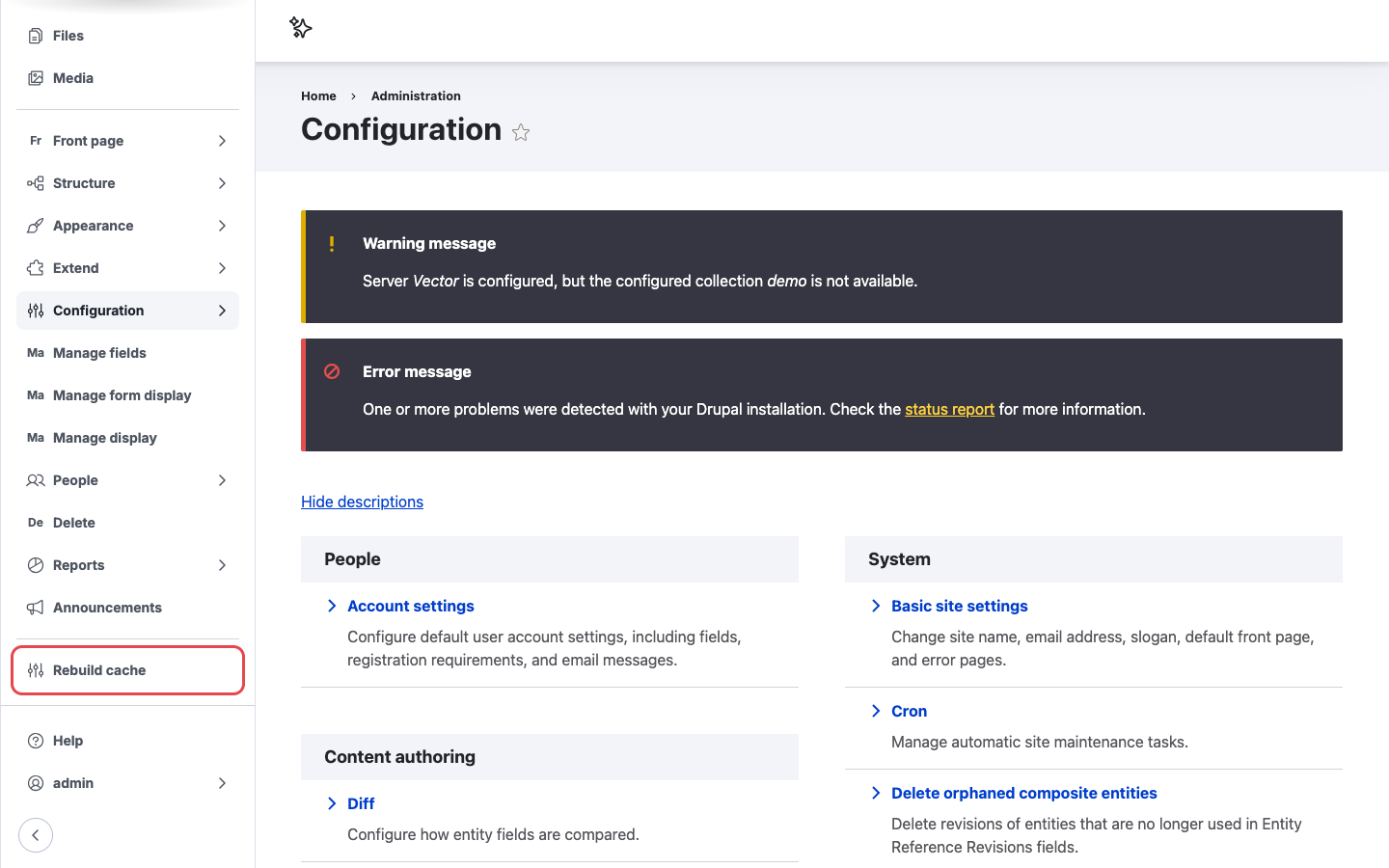The width and height of the screenshot is (1389, 868).
Task: Open the Diff configuration link
Action: pyautogui.click(x=361, y=803)
